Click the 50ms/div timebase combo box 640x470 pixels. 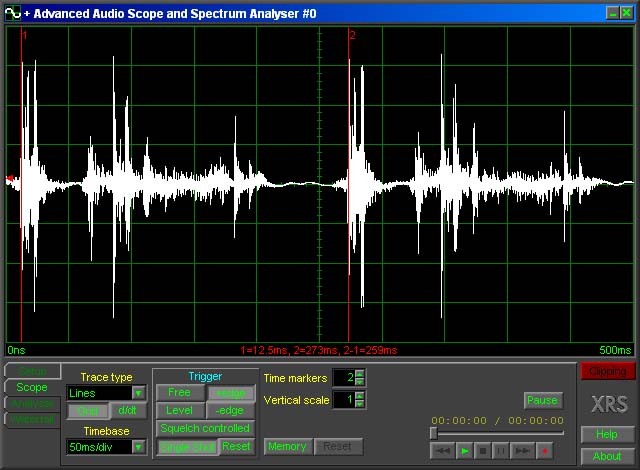(x=106, y=447)
